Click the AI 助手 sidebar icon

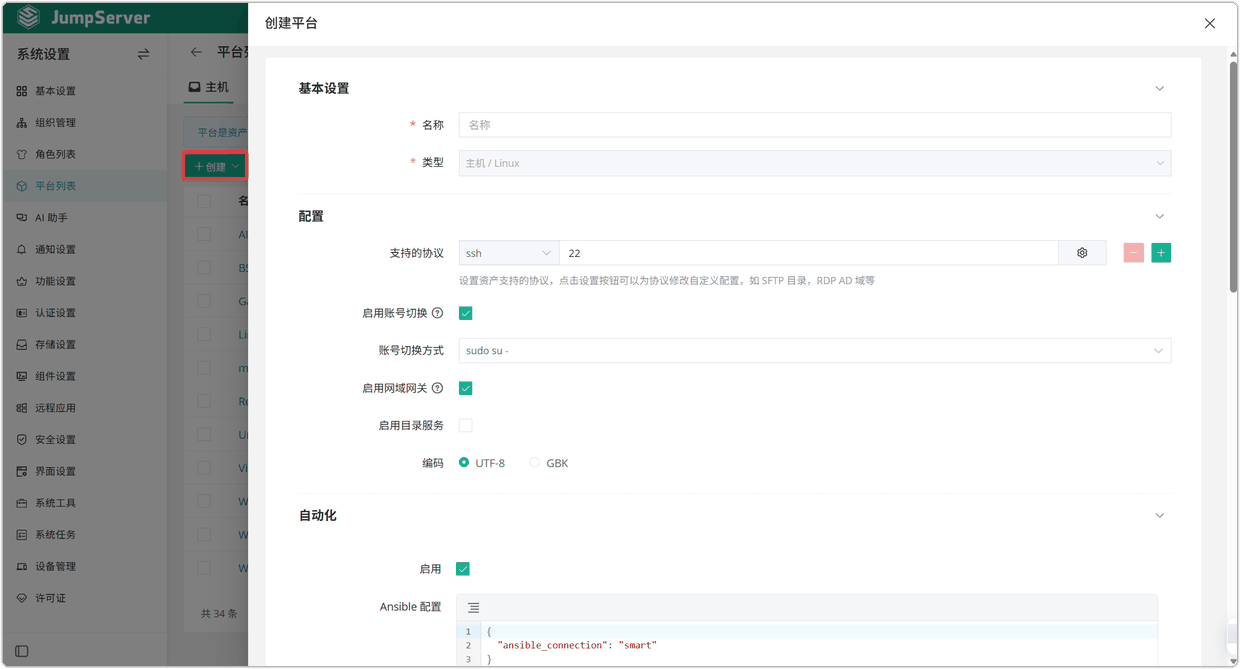pos(22,218)
